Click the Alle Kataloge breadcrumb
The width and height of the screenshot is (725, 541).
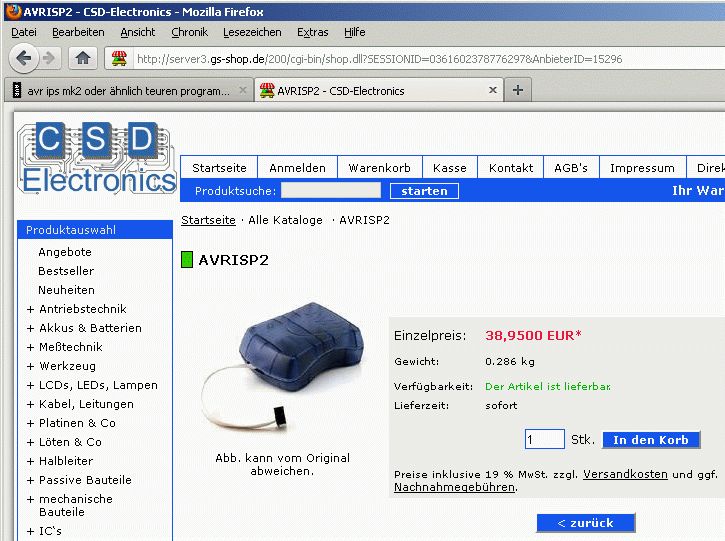(285, 220)
